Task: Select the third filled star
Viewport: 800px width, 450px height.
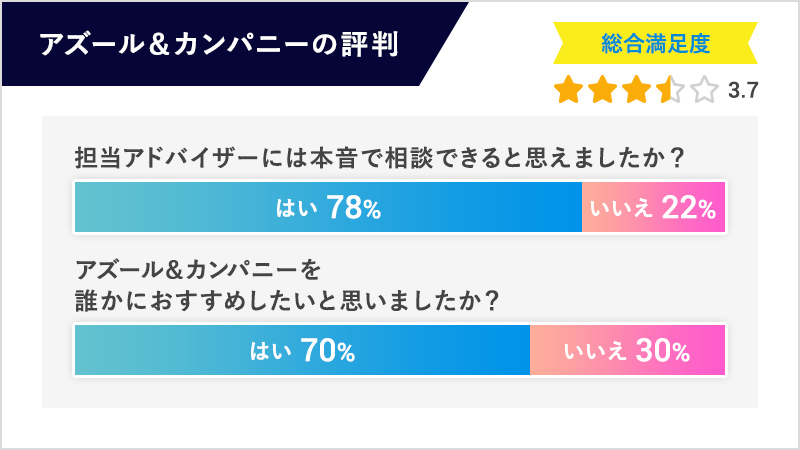Action: (x=637, y=90)
